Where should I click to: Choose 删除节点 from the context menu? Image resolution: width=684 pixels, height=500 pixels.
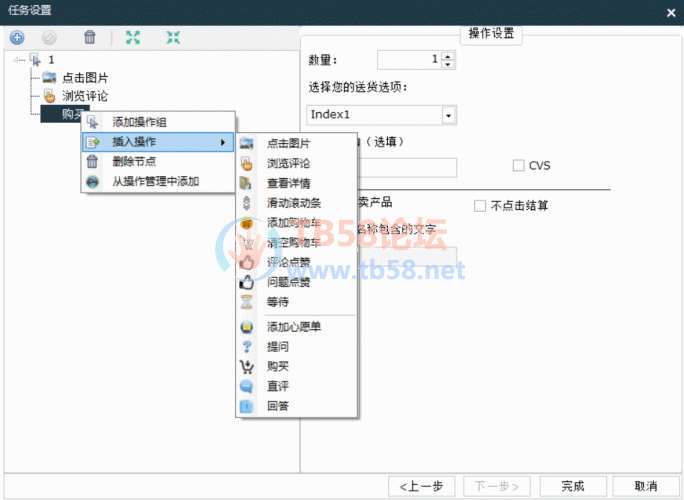[x=158, y=161]
